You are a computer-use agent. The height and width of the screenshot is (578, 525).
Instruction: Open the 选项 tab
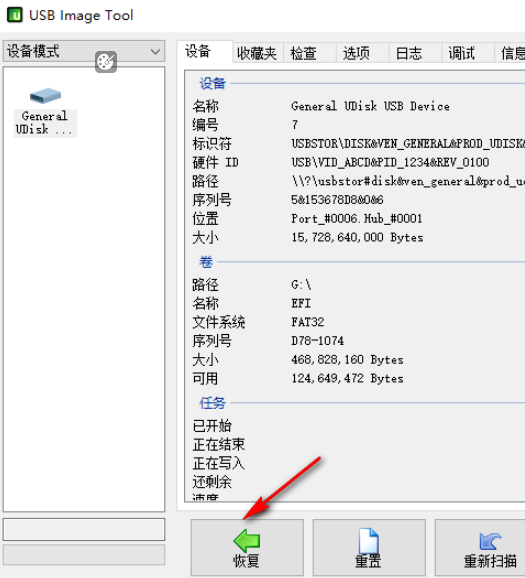pos(356,53)
